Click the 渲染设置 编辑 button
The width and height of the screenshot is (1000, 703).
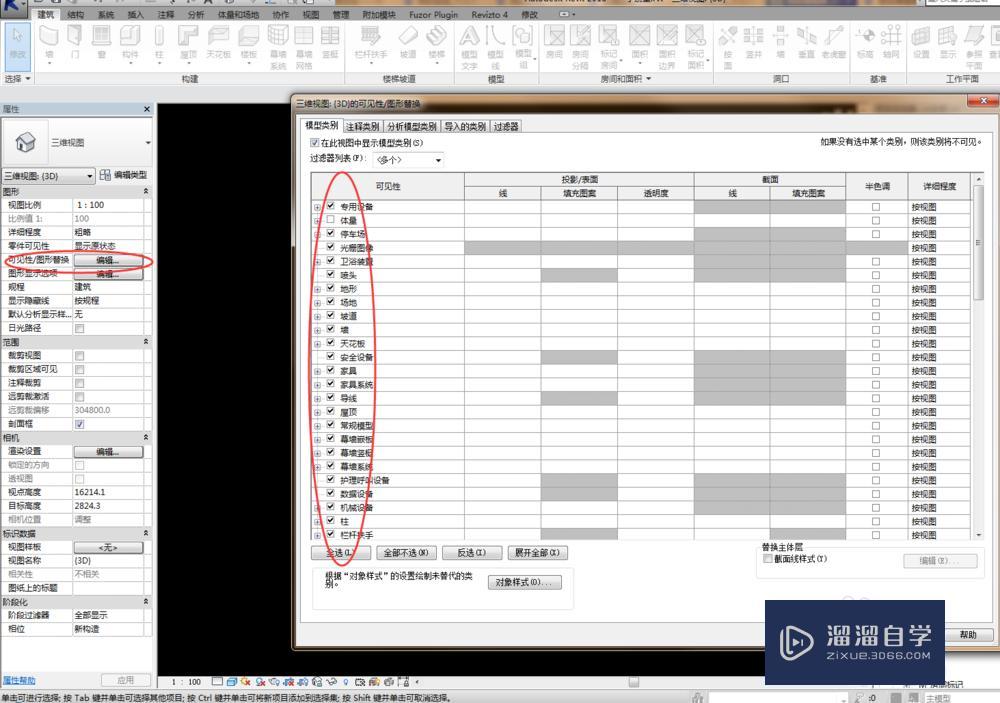point(108,452)
